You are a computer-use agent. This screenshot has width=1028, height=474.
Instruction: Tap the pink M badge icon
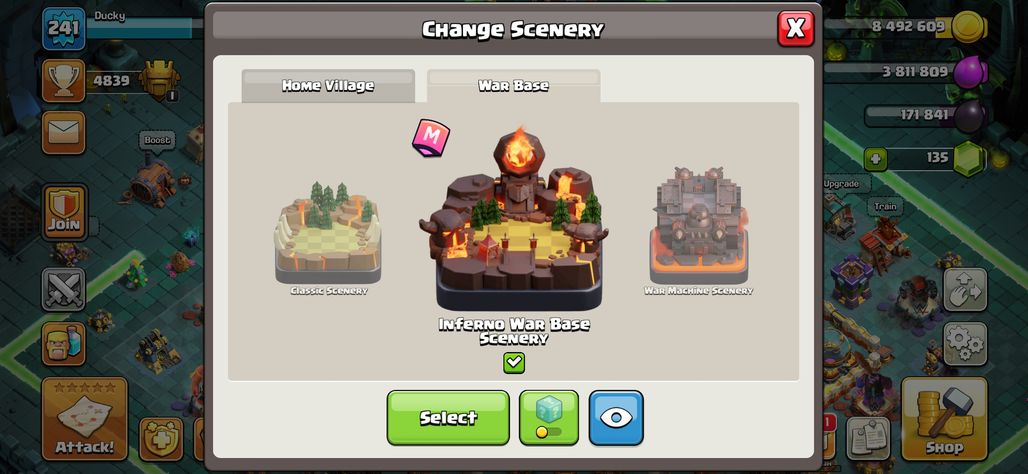pos(431,138)
